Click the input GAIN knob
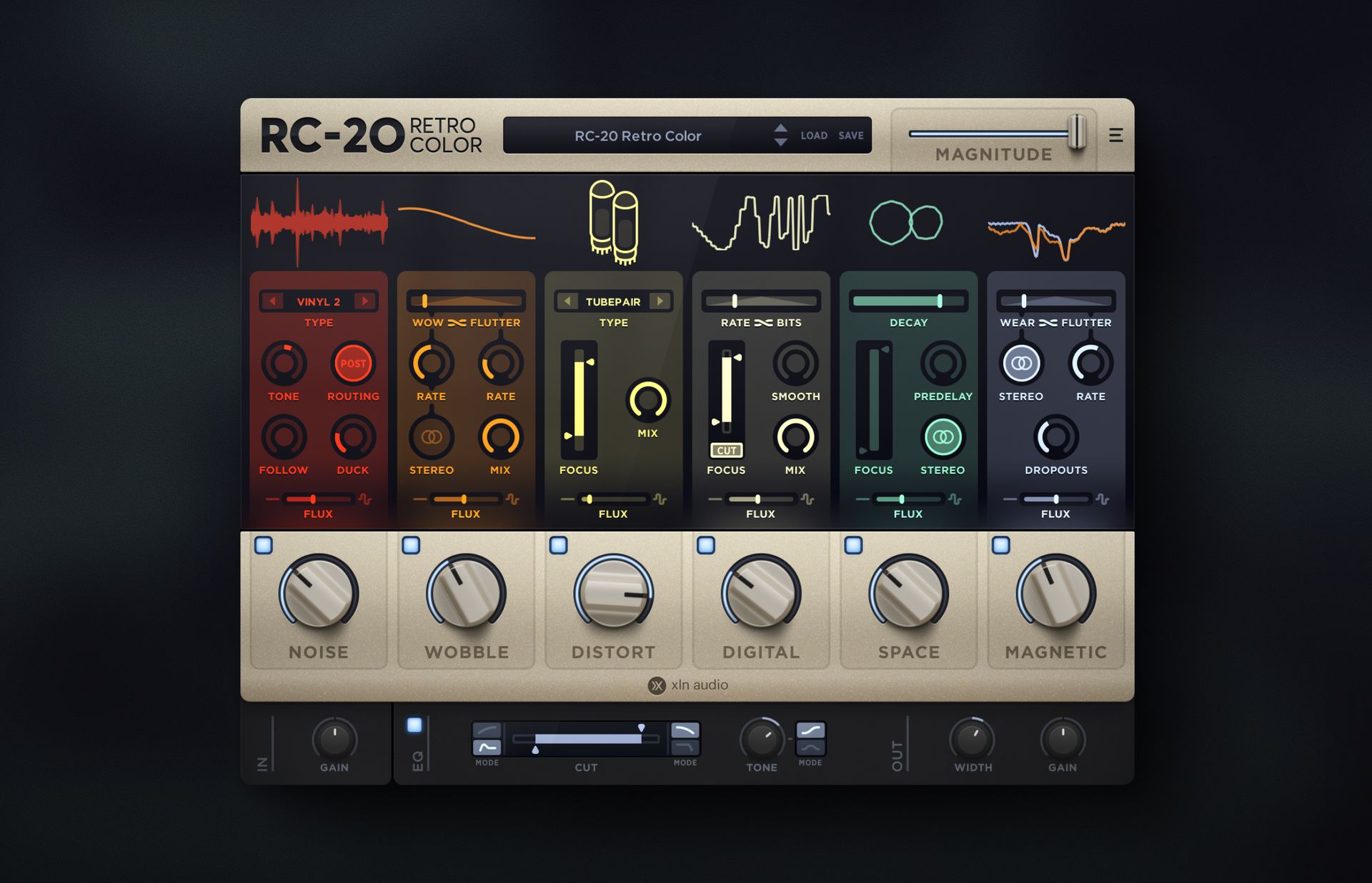The width and height of the screenshot is (1372, 883). tap(334, 739)
